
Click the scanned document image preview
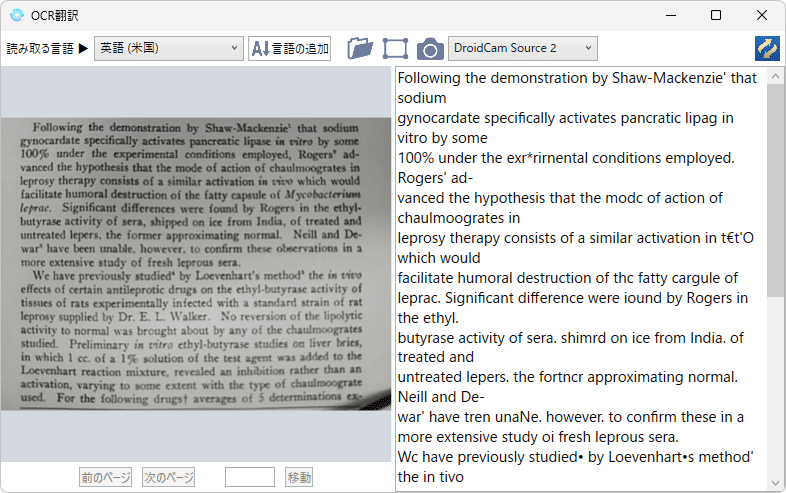[195, 264]
